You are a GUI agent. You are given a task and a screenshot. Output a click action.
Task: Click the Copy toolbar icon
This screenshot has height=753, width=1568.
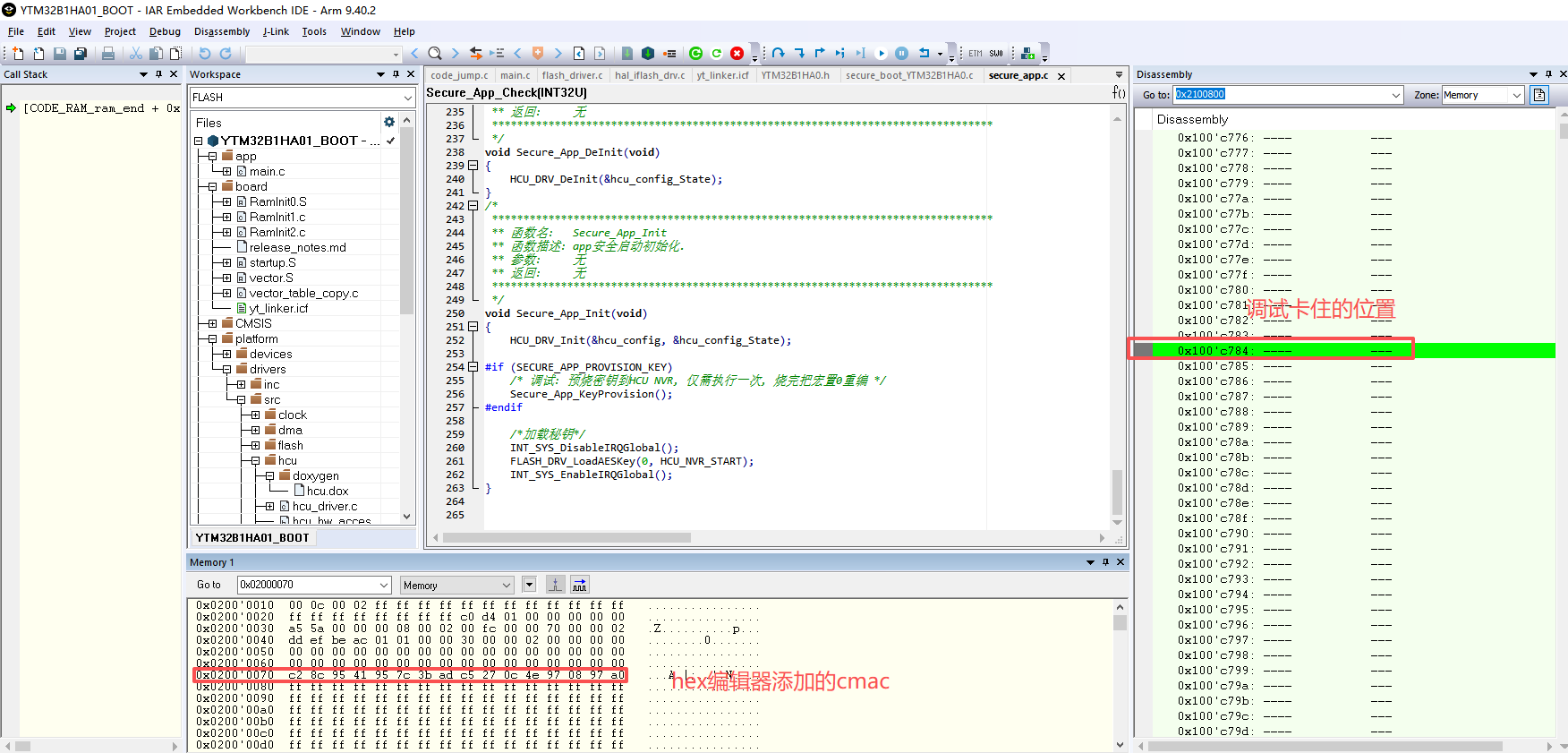[156, 54]
